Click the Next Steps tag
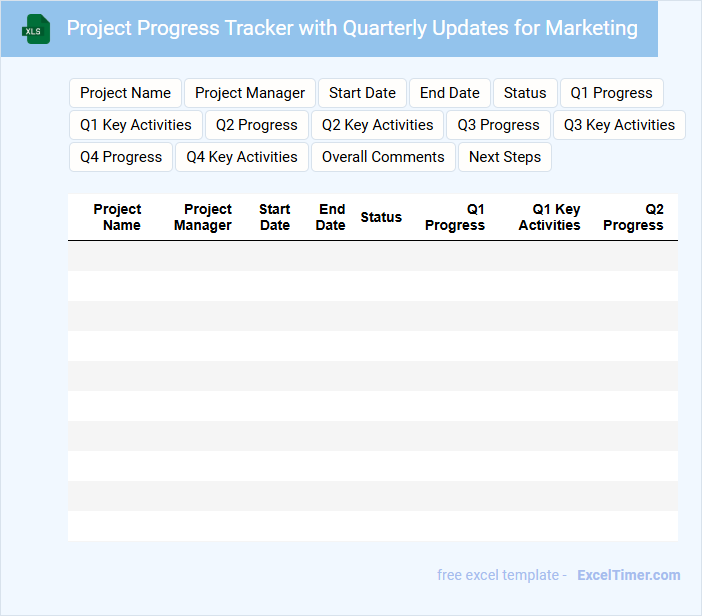The image size is (702, 616). pyautogui.click(x=504, y=157)
